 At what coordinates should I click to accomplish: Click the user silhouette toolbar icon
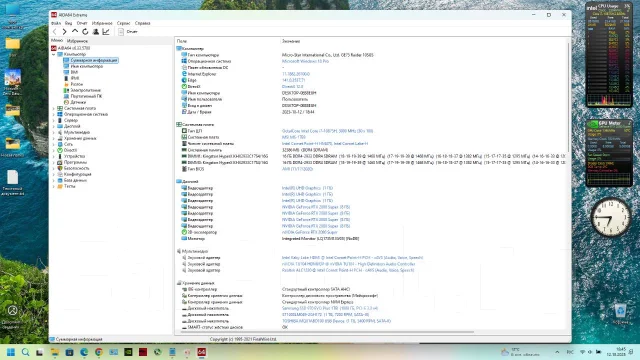96,31
